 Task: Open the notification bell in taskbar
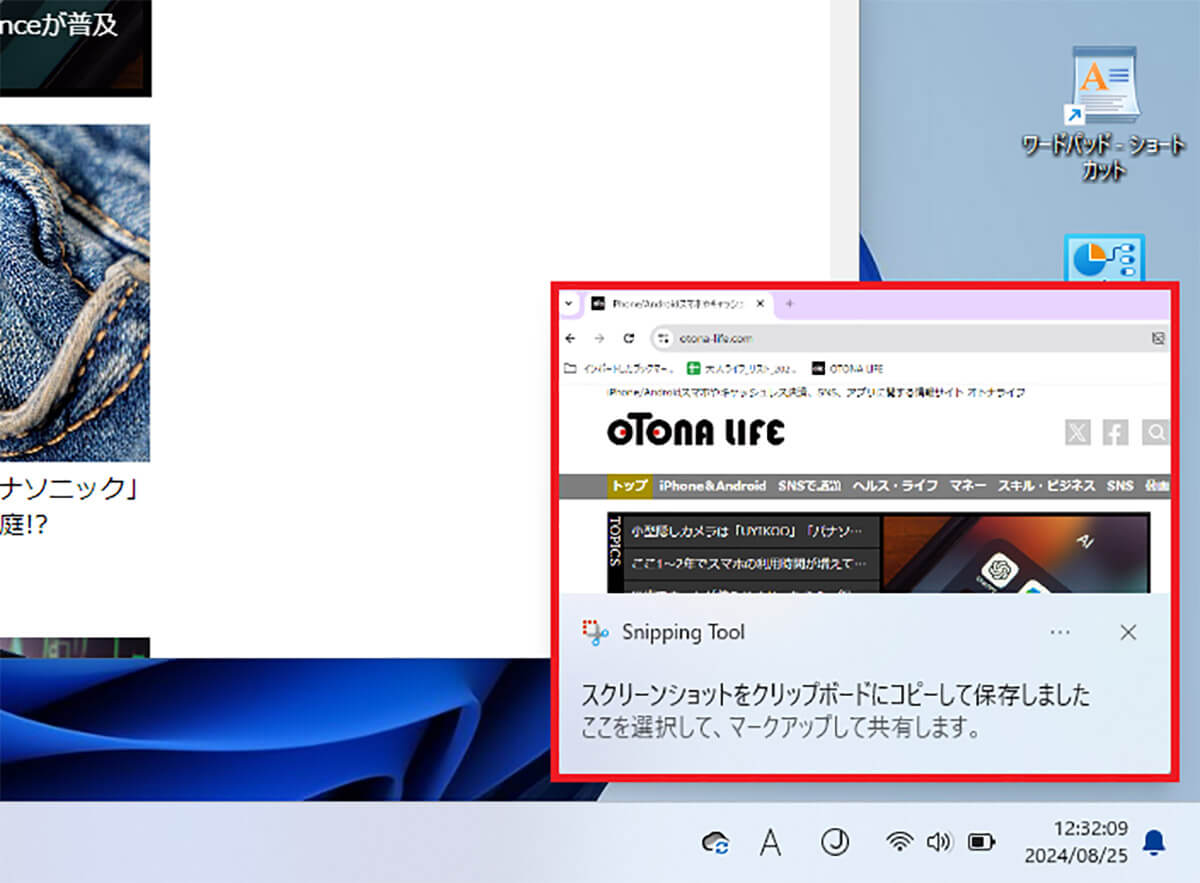[1154, 842]
